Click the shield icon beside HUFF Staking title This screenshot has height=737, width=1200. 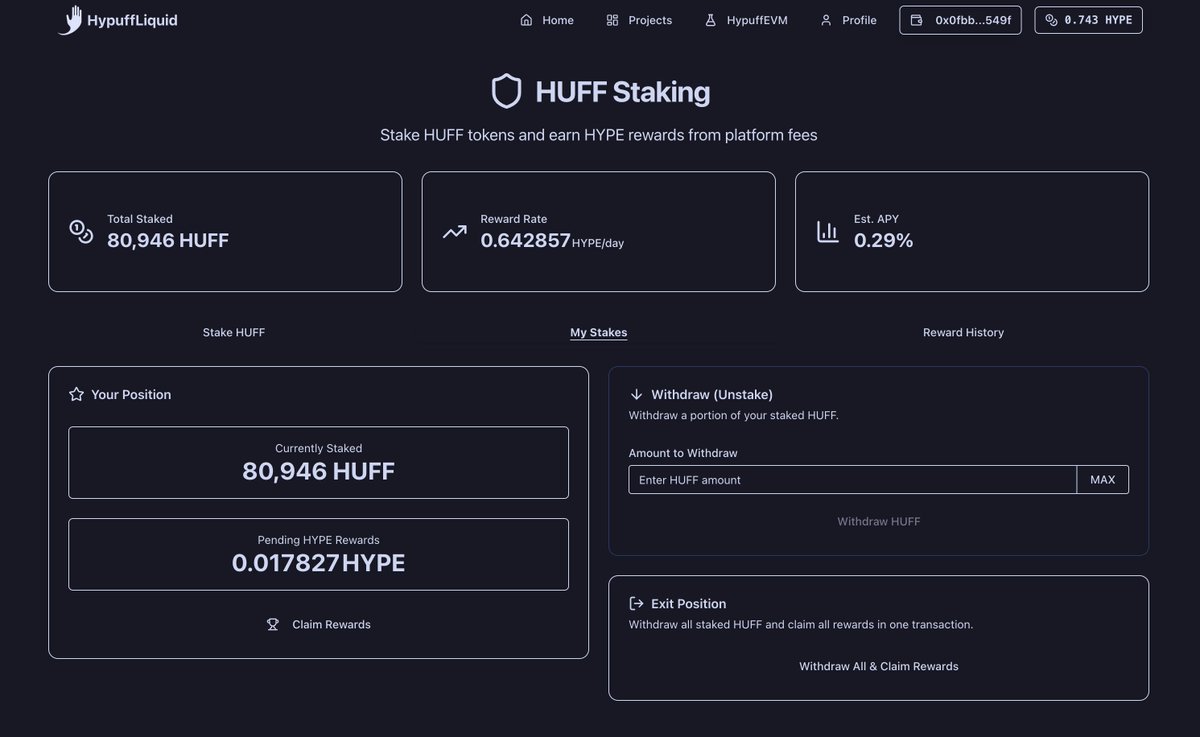tap(507, 90)
